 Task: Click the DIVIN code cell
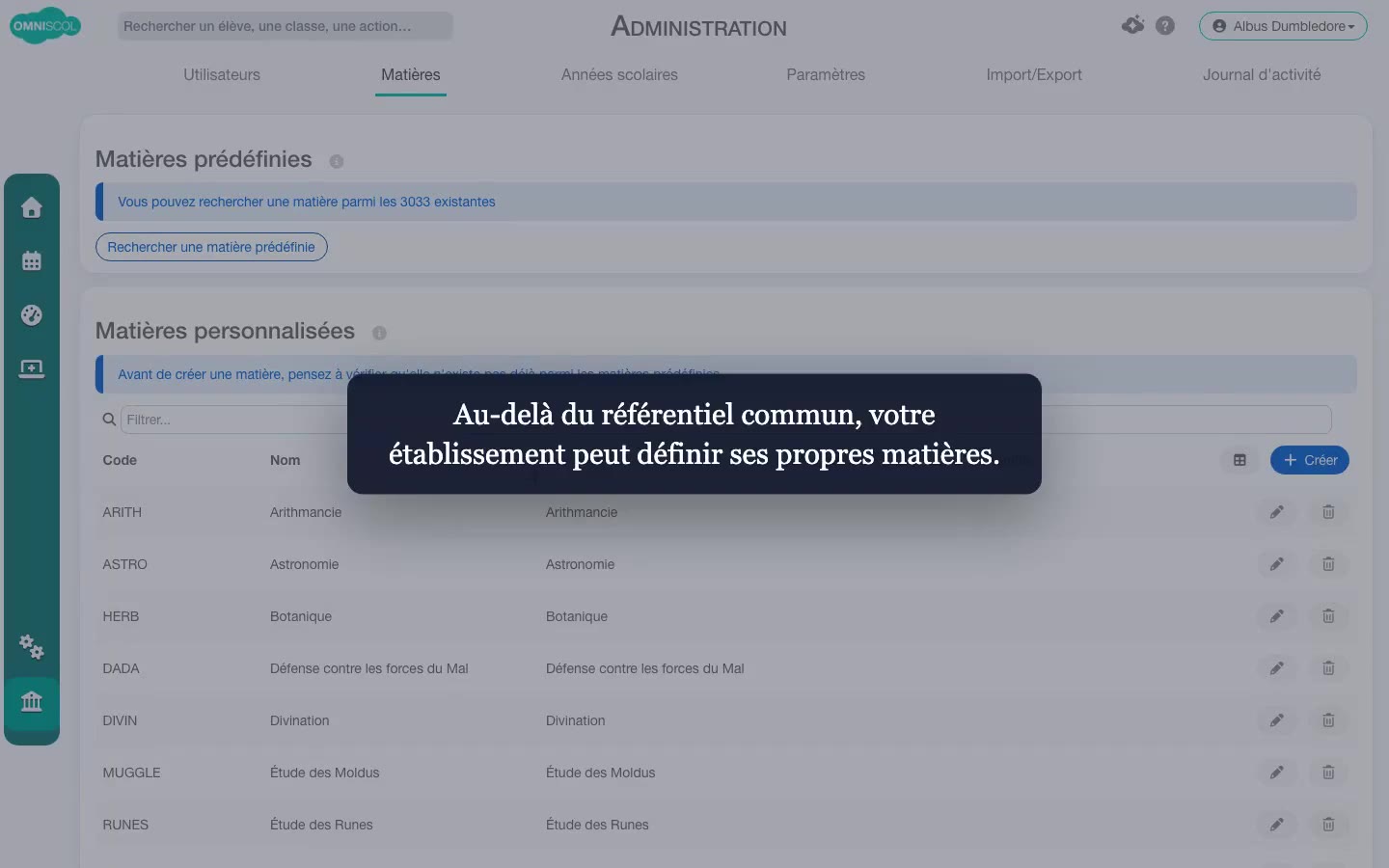pos(120,720)
